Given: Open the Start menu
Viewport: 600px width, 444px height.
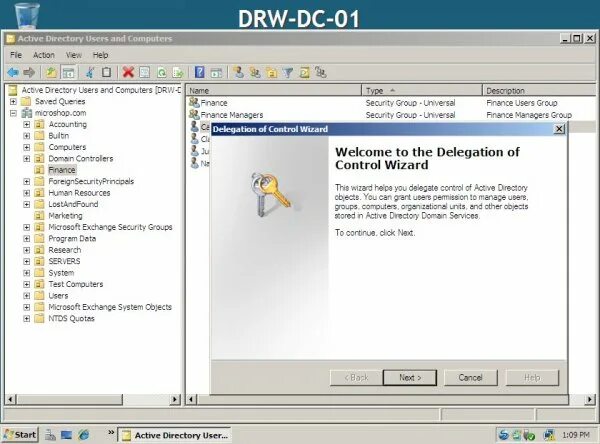Looking at the screenshot, I should coord(20,435).
